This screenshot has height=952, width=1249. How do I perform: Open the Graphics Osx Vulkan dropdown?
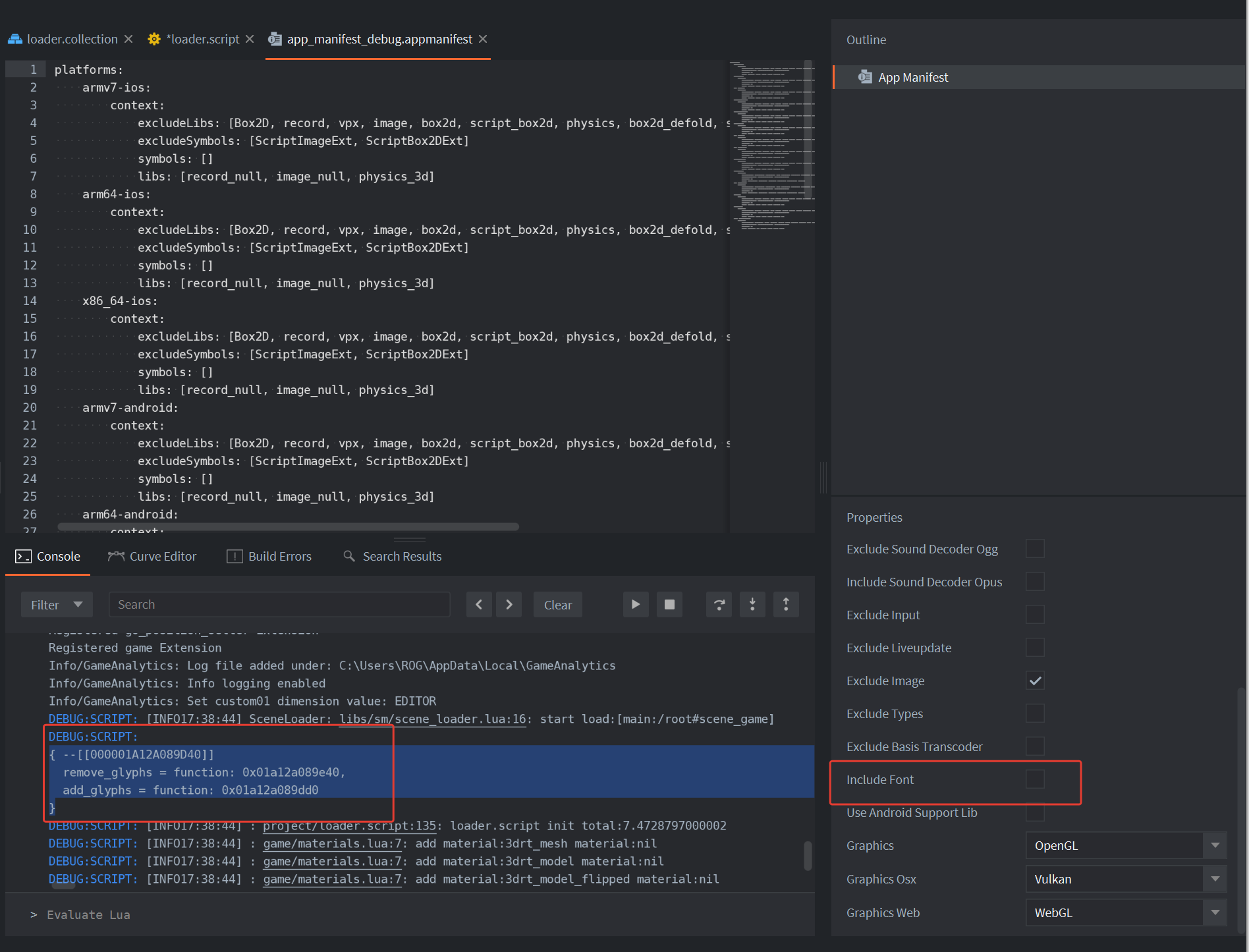pos(1126,879)
